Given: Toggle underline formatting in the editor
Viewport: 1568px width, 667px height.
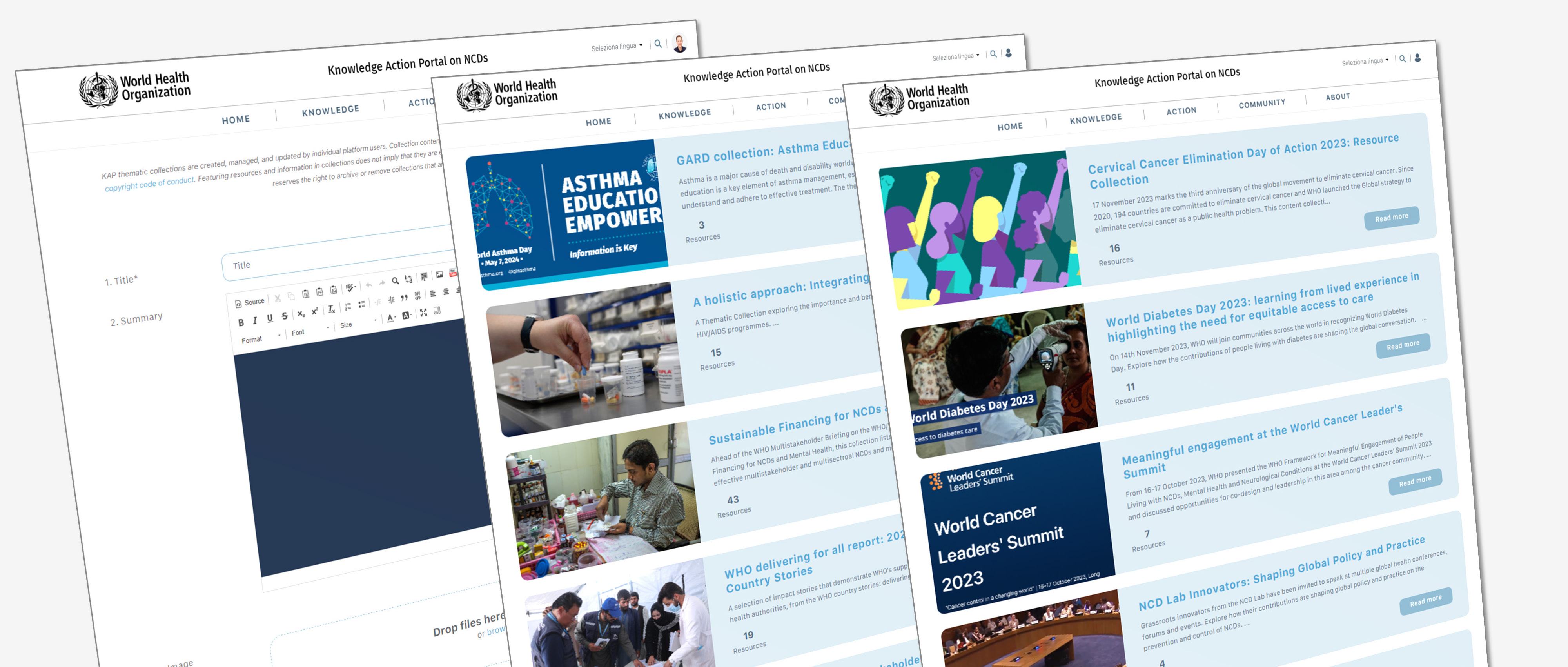Looking at the screenshot, I should coord(270,318).
